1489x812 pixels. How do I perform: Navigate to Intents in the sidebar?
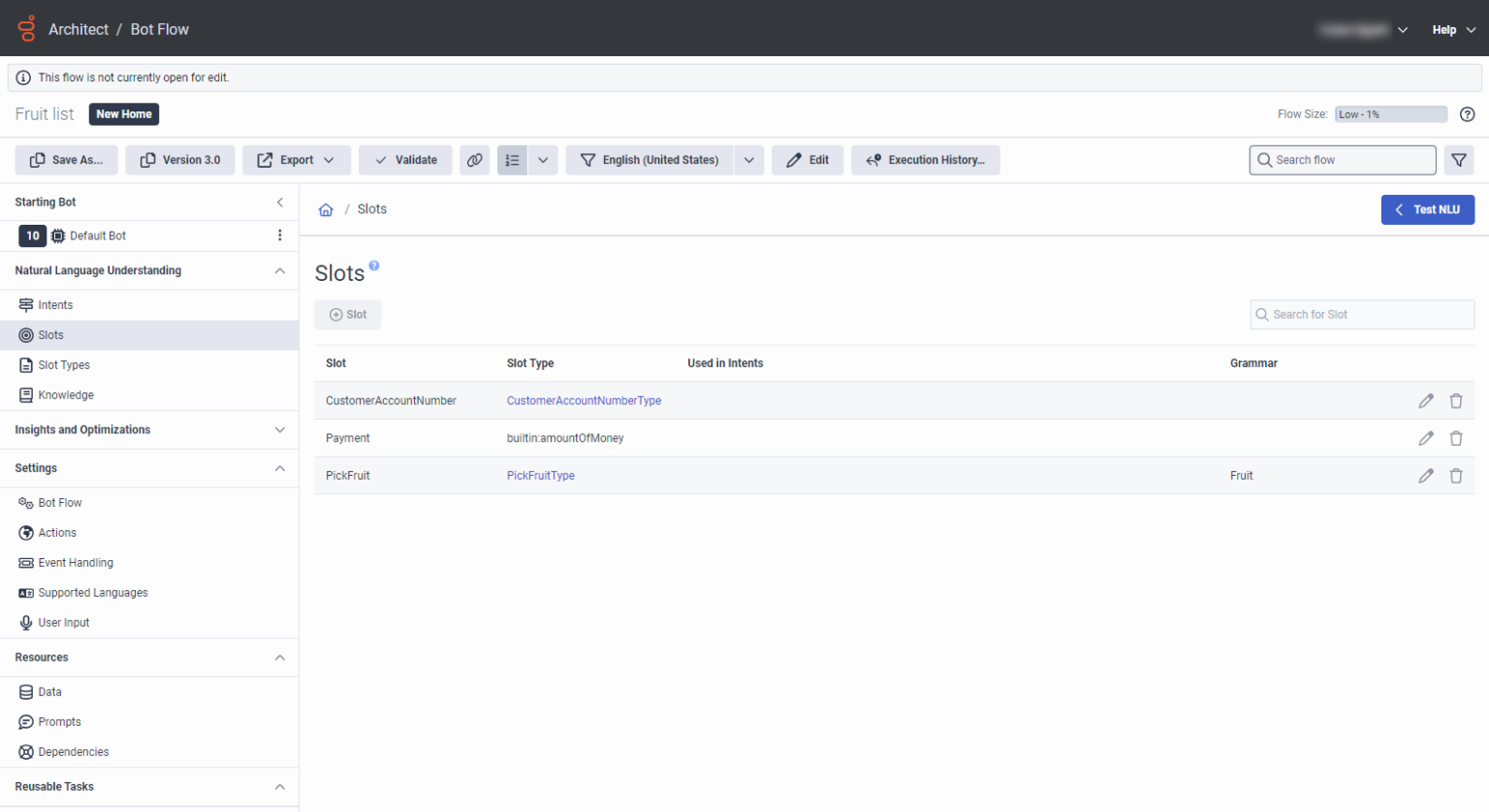[54, 304]
